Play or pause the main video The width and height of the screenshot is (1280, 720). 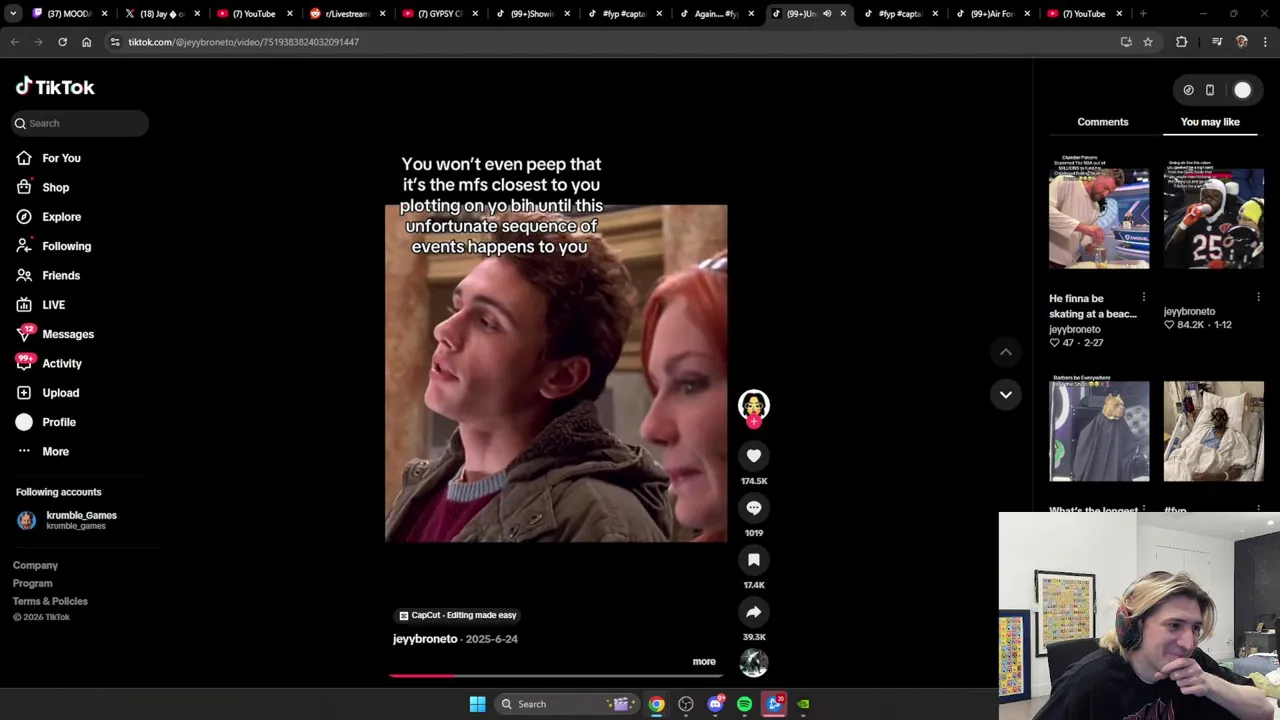tap(556, 373)
